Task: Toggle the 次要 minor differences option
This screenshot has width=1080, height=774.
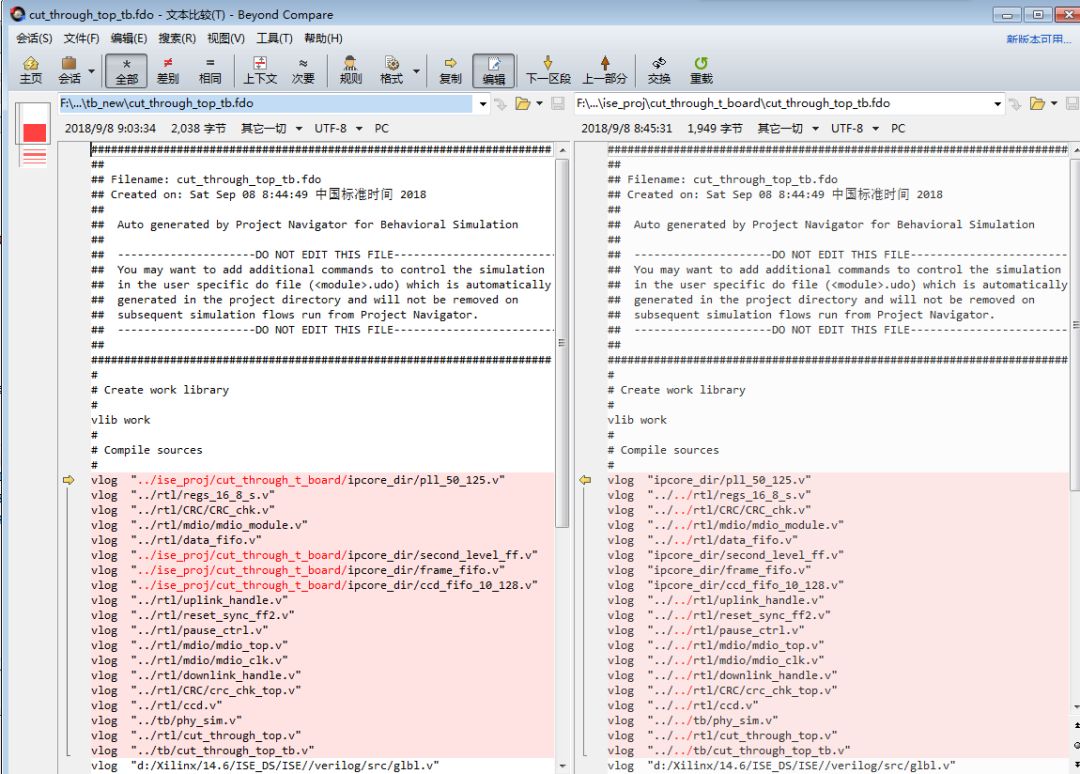Action: 303,70
